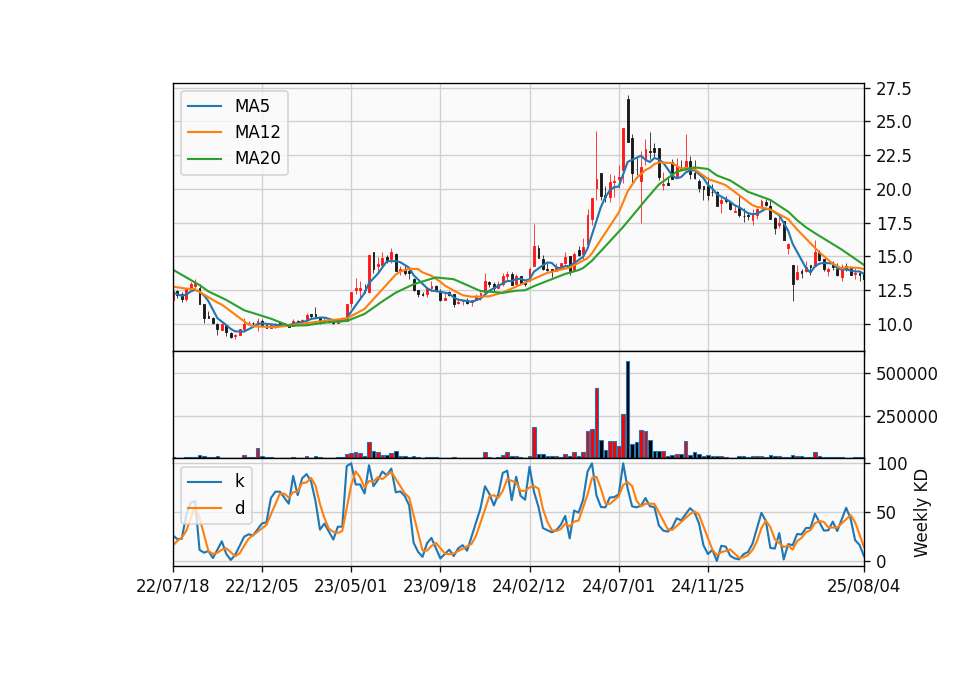Select the 22/07/18 date label
Viewport: 960px width, 690px height.
point(173,586)
